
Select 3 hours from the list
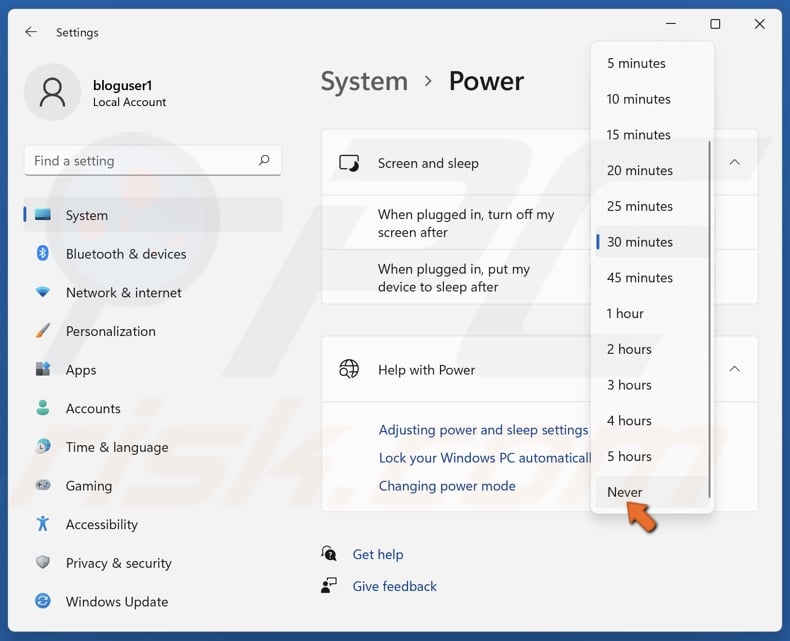tap(652, 385)
